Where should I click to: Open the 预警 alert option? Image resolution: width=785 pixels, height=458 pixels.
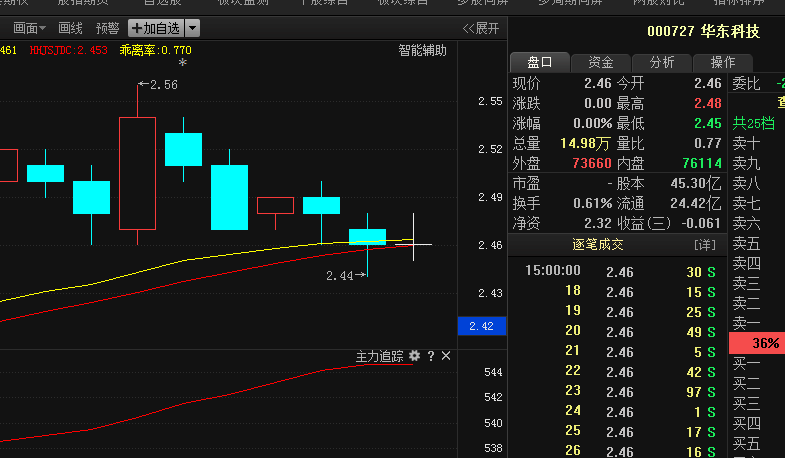pos(107,29)
